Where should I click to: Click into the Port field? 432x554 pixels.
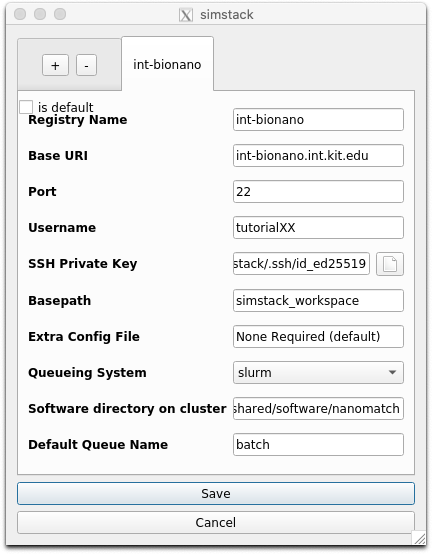pyautogui.click(x=318, y=191)
